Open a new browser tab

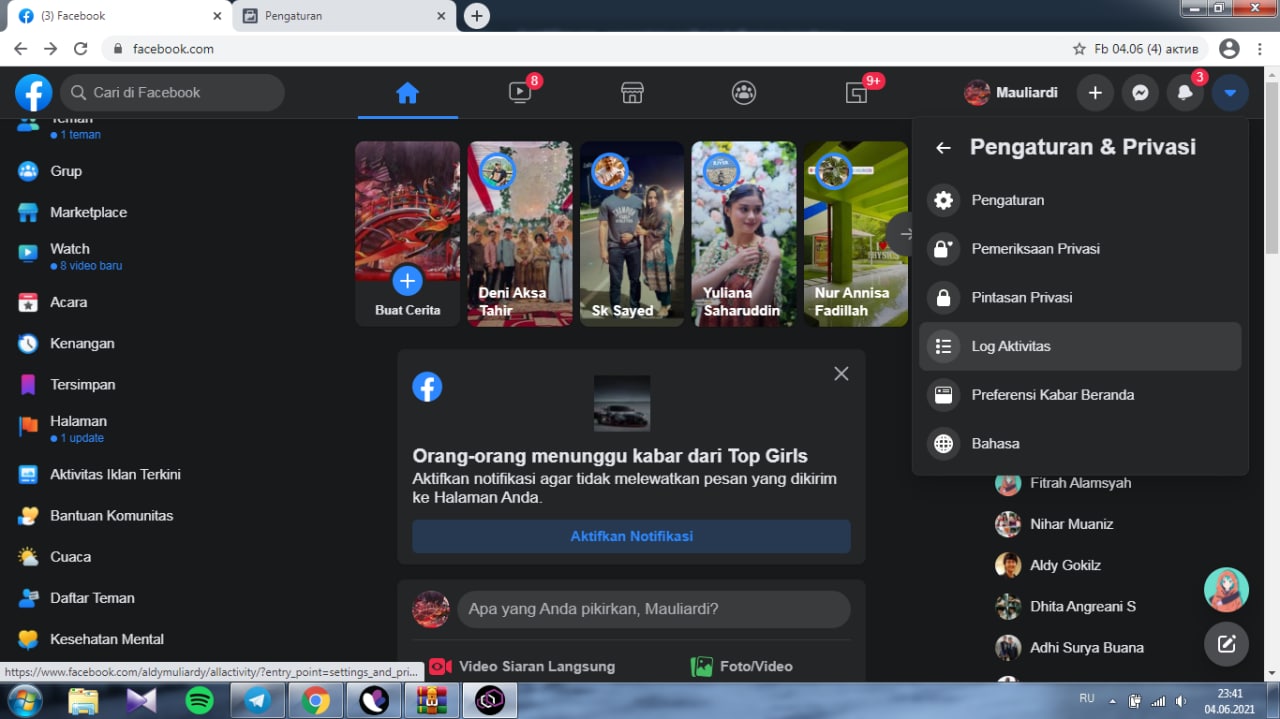pyautogui.click(x=477, y=16)
